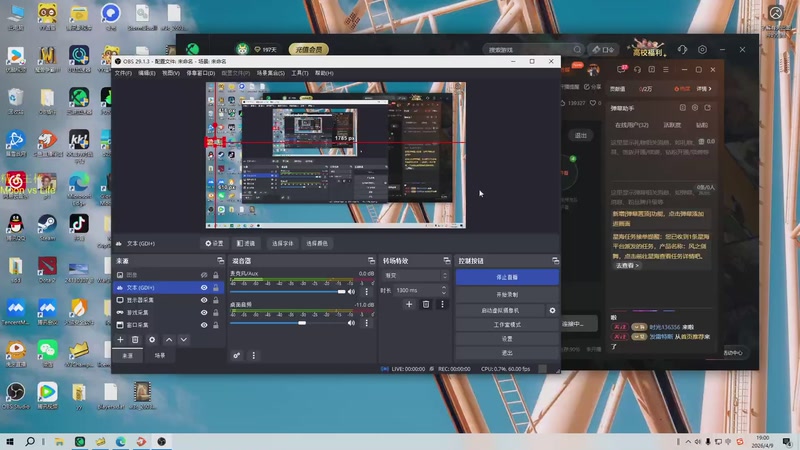Image resolution: width=800 pixels, height=450 pixels.
Task: Toggle lock on the 文本 (GDI+) source
Action: [x=216, y=288]
